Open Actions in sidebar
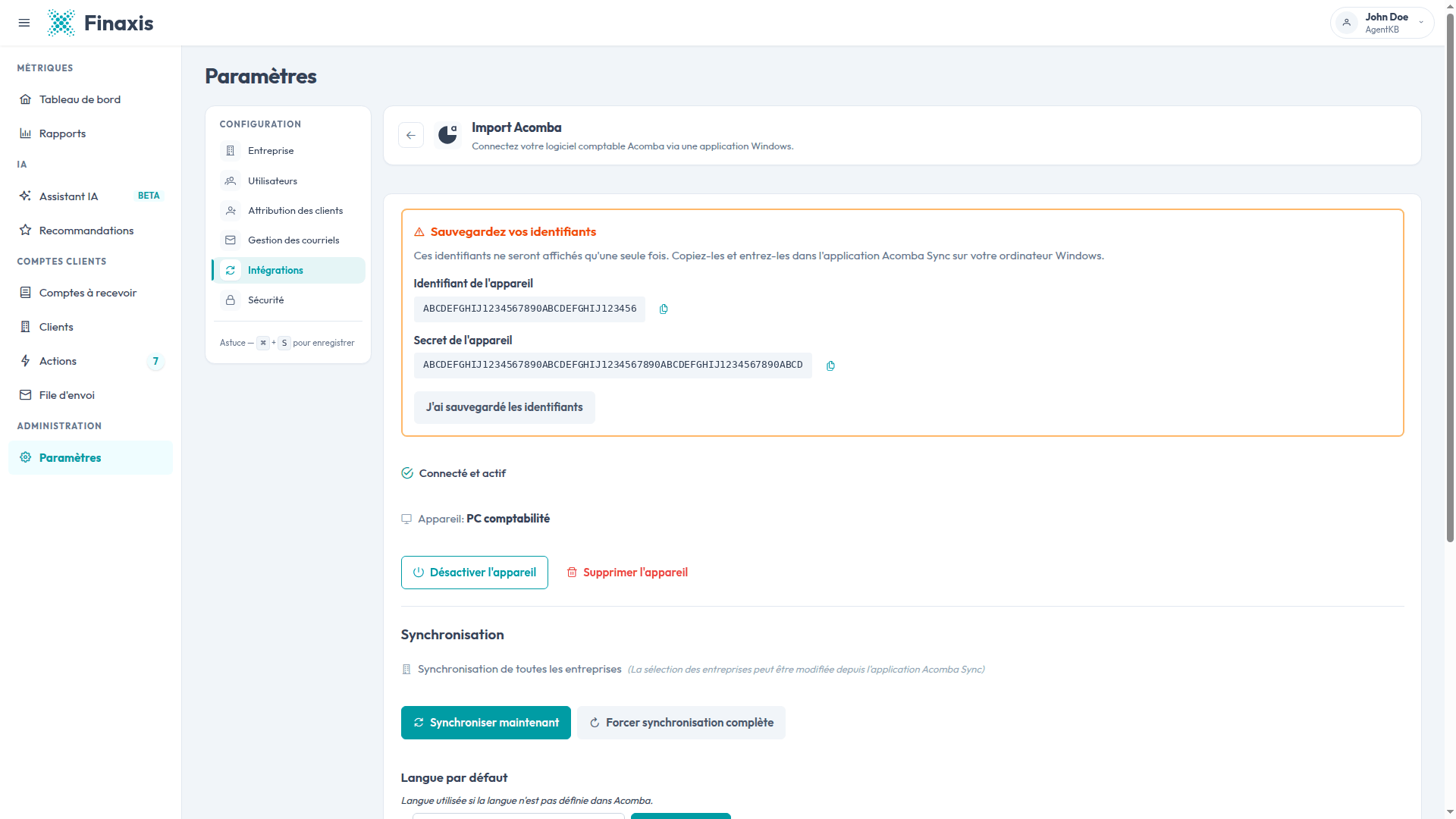This screenshot has width=1456, height=819. pos(90,361)
